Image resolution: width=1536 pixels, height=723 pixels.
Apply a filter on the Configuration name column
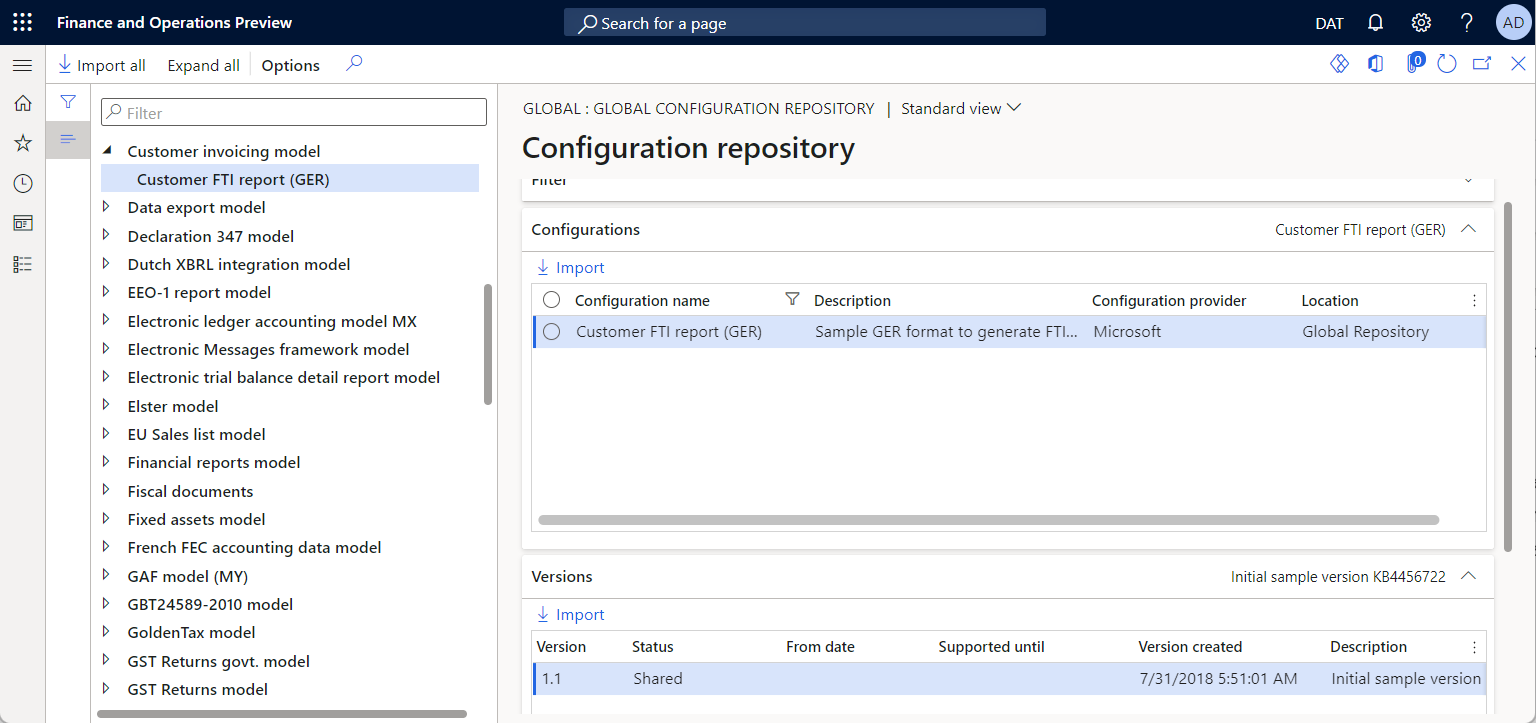[x=792, y=299]
